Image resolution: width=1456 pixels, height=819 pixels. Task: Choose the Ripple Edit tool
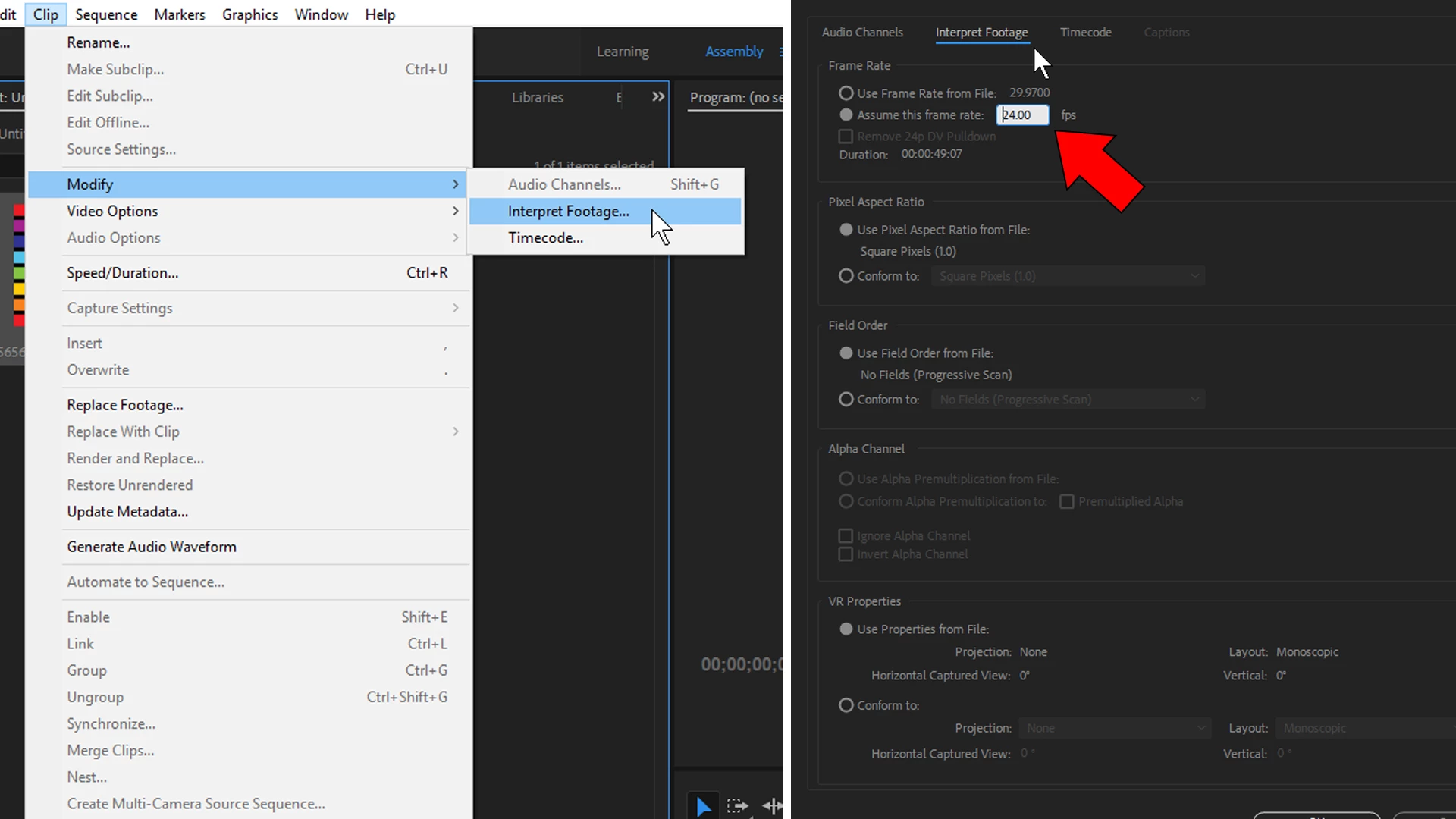[x=772, y=806]
